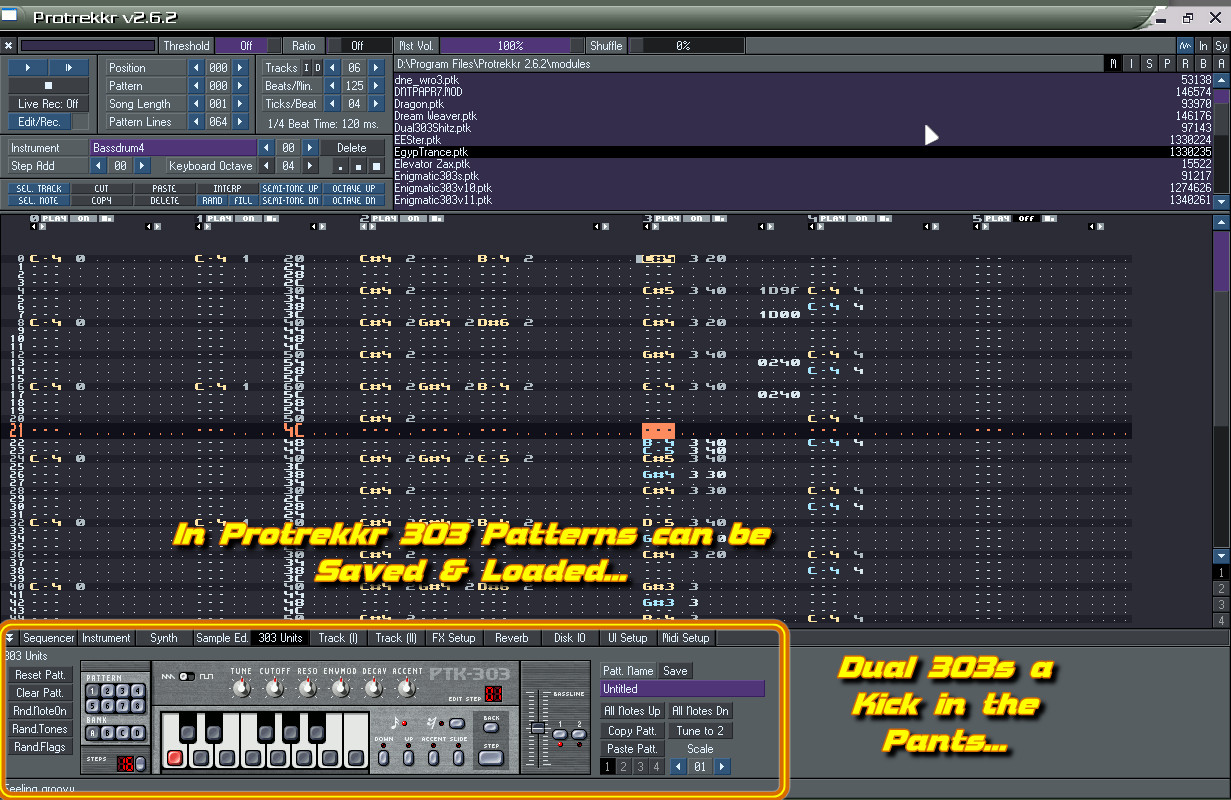This screenshot has width=1231, height=800.
Task: Select Dragon.ptk in module list
Action: point(802,104)
